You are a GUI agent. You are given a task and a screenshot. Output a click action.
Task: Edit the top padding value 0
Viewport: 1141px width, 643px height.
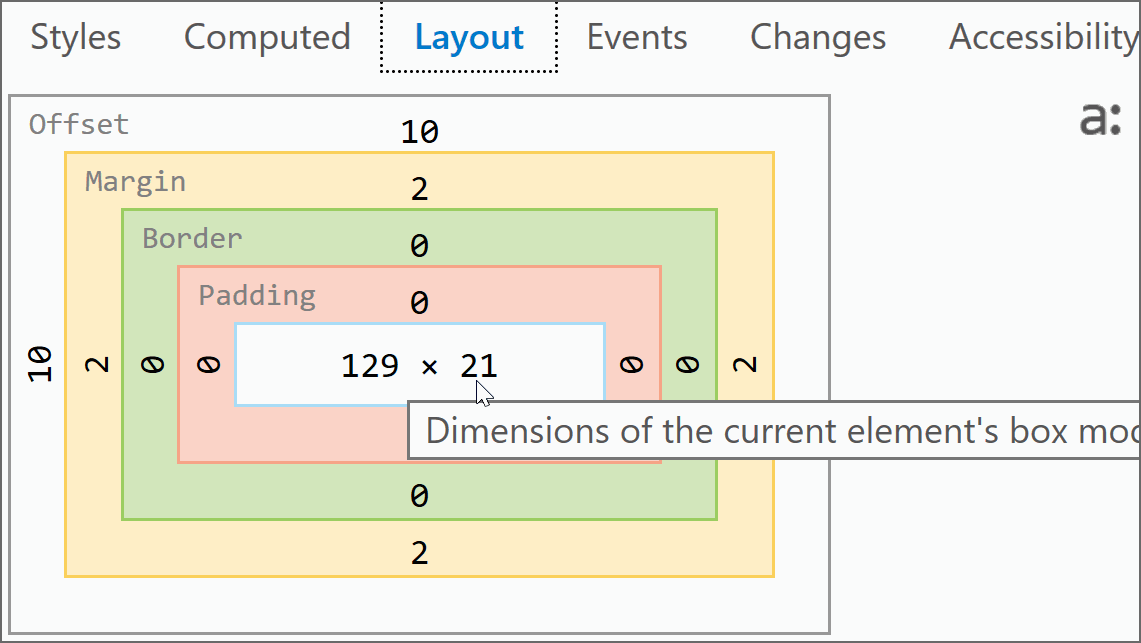[x=420, y=303]
